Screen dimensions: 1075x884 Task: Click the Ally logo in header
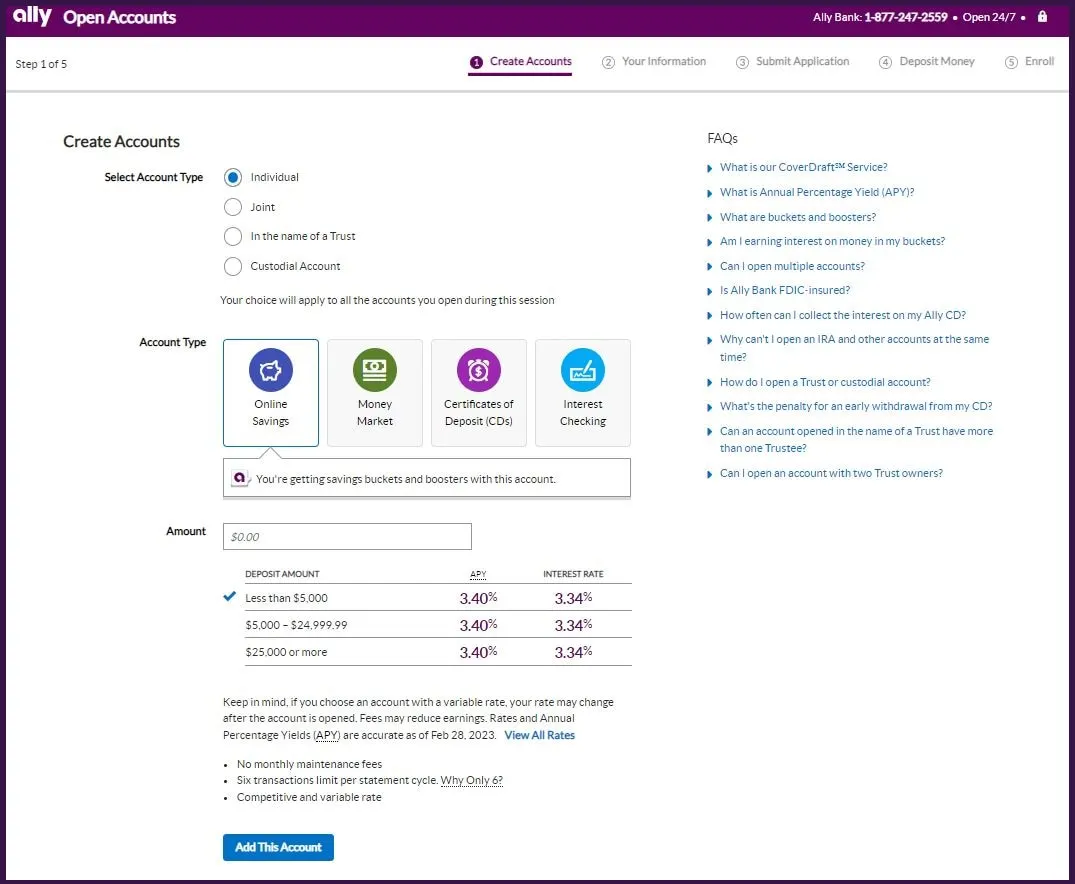[x=33, y=17]
